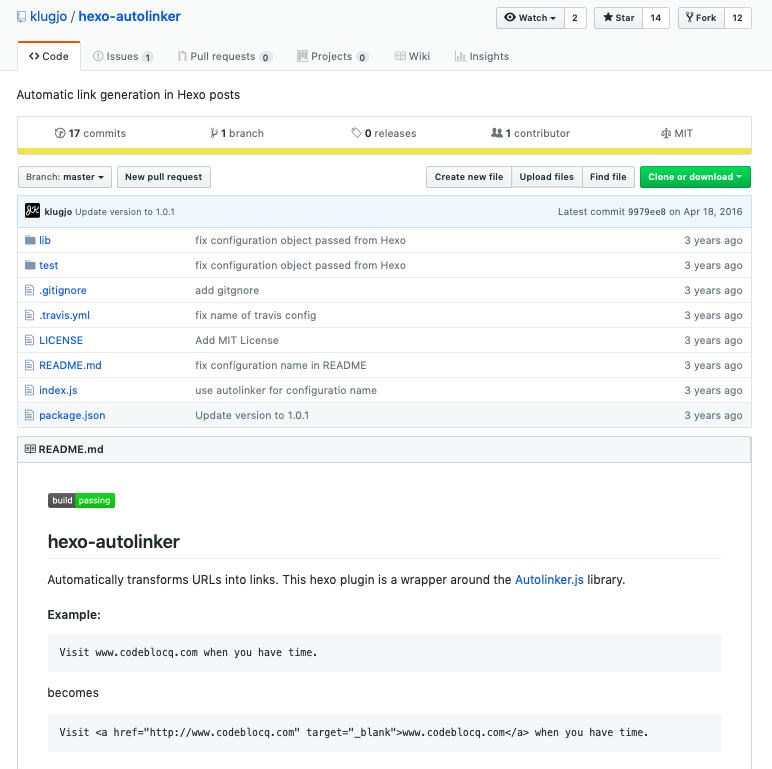Click the yellow language breakdown bar

click(384, 151)
